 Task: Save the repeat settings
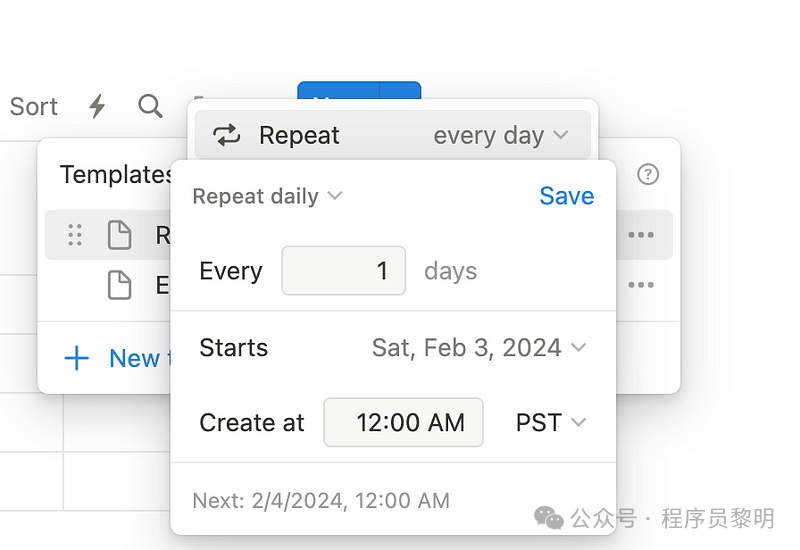pyautogui.click(x=566, y=196)
